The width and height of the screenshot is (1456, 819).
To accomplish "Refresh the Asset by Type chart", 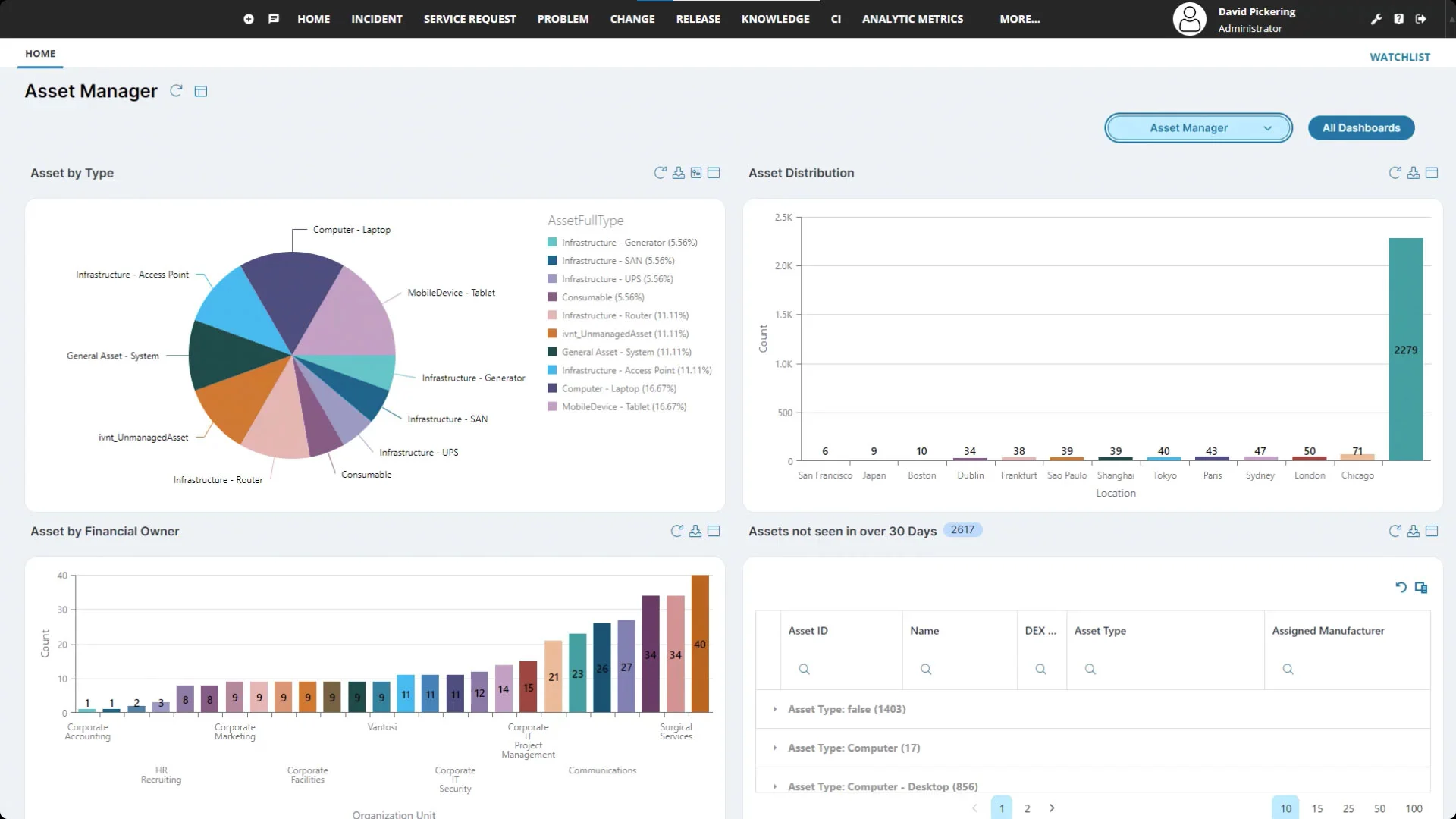I will click(x=660, y=173).
